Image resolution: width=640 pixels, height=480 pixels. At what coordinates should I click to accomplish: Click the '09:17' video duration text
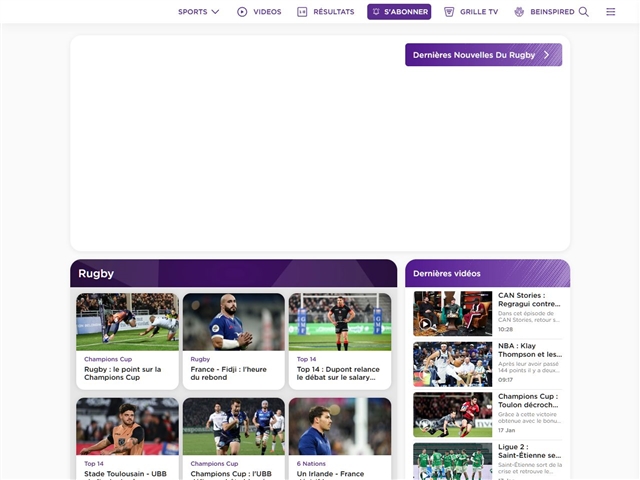coord(505,380)
